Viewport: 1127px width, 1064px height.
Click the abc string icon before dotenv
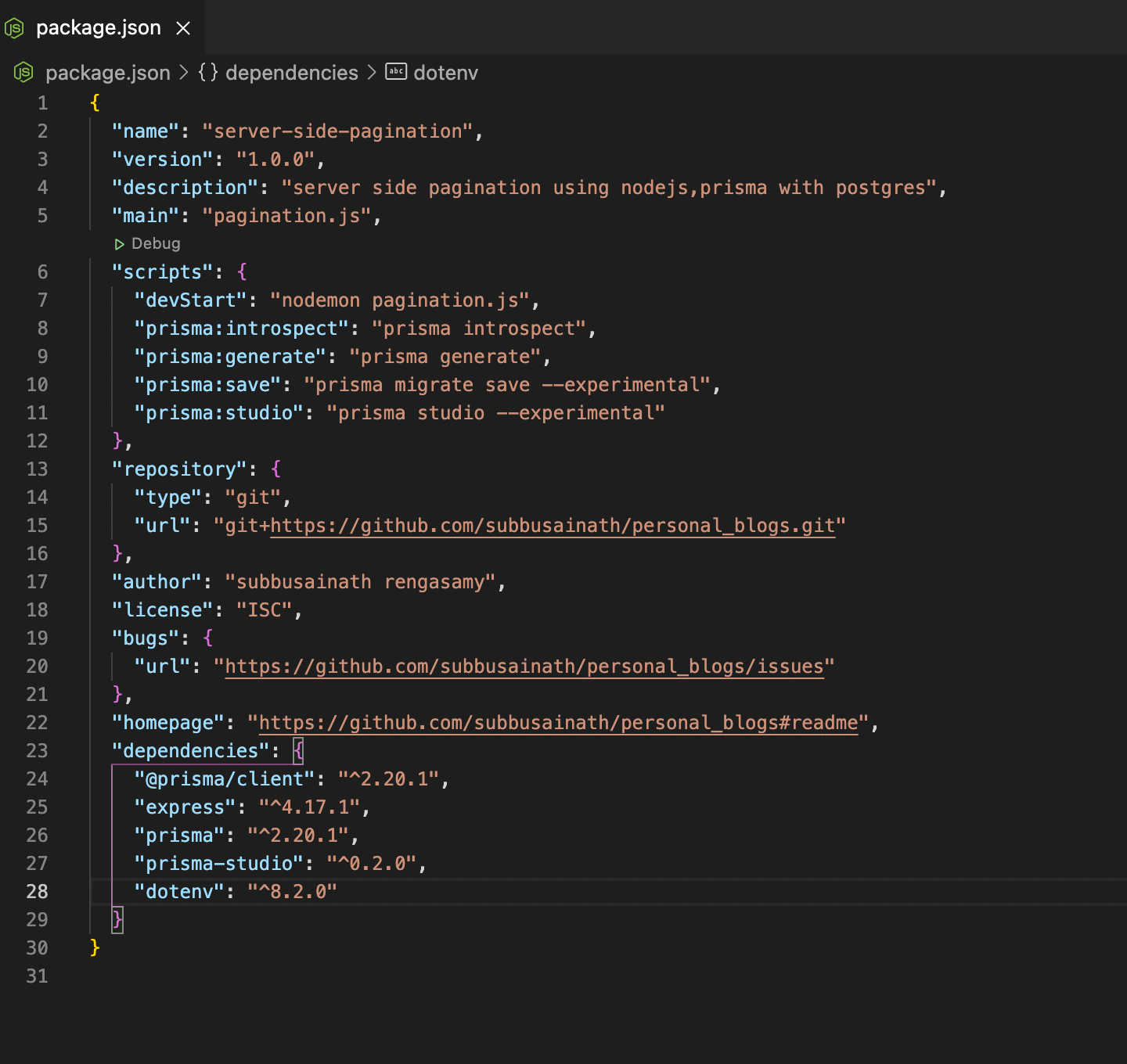pyautogui.click(x=396, y=72)
